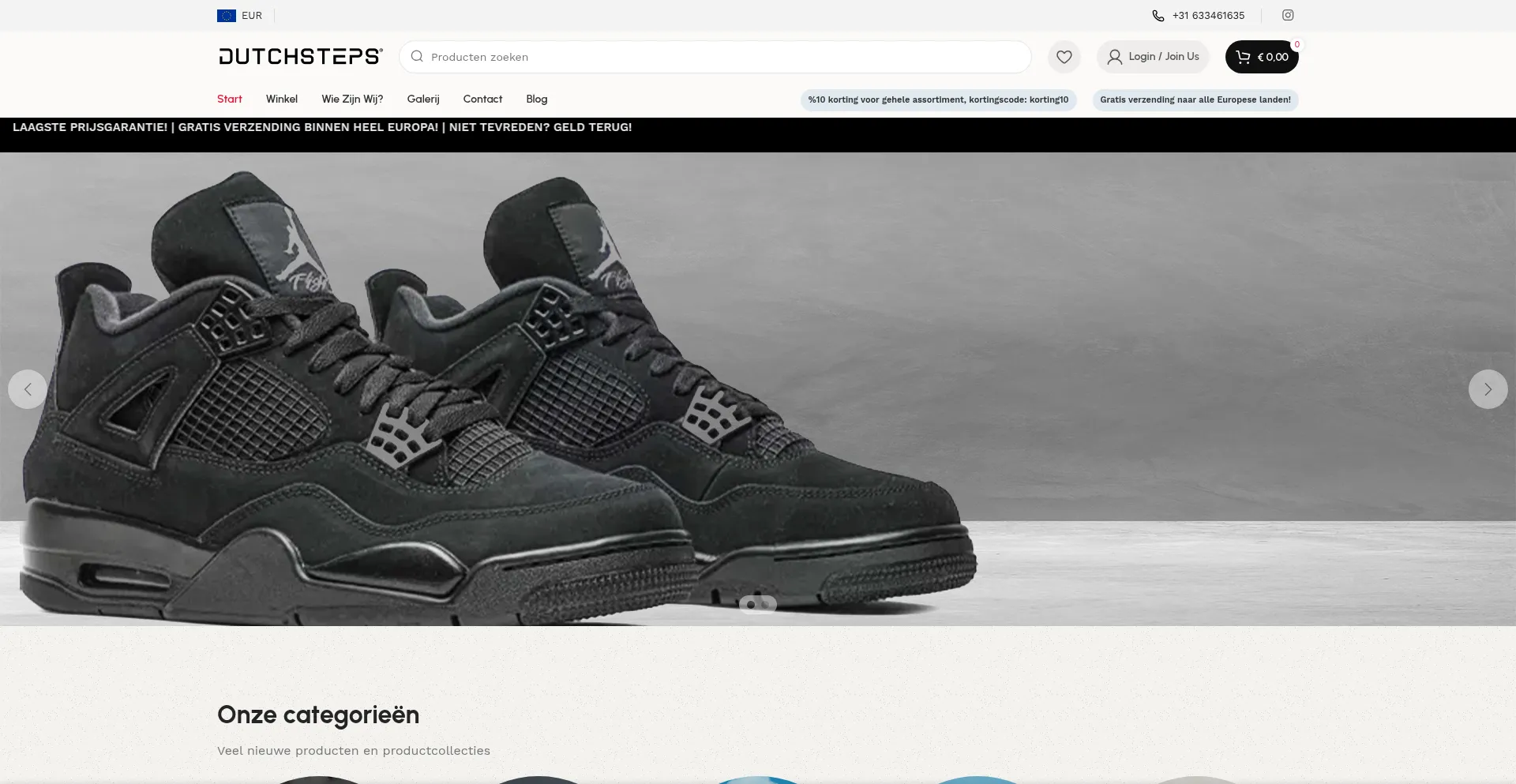This screenshot has width=1516, height=784.
Task: Open wishlist via heart icon
Action: pyautogui.click(x=1064, y=57)
